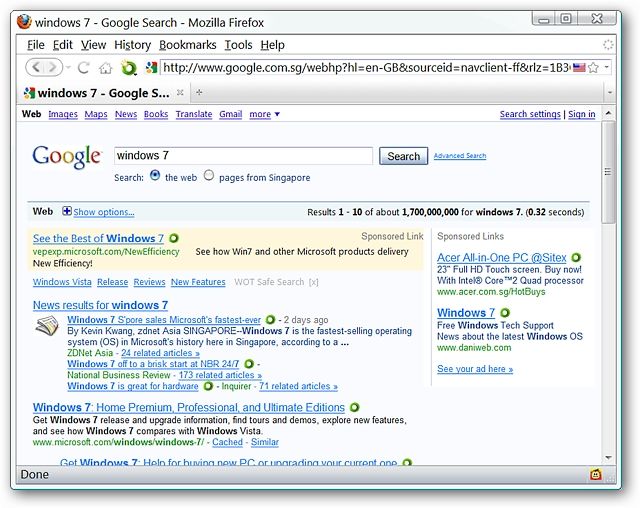Open the list all tabs dropdown
This screenshot has width=640, height=508.
point(609,93)
